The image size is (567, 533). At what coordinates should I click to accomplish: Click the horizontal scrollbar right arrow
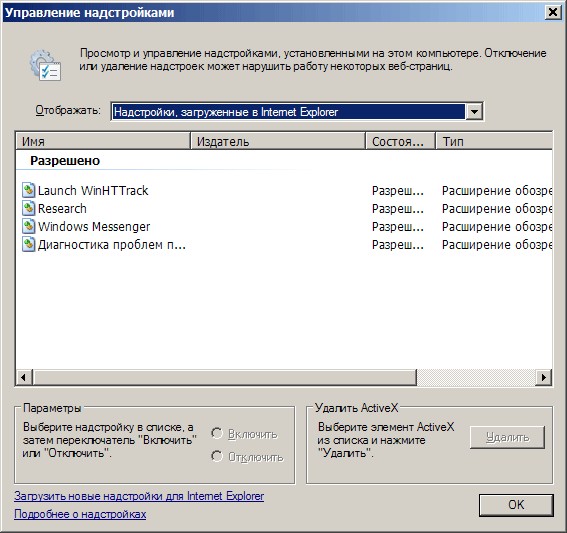(543, 378)
